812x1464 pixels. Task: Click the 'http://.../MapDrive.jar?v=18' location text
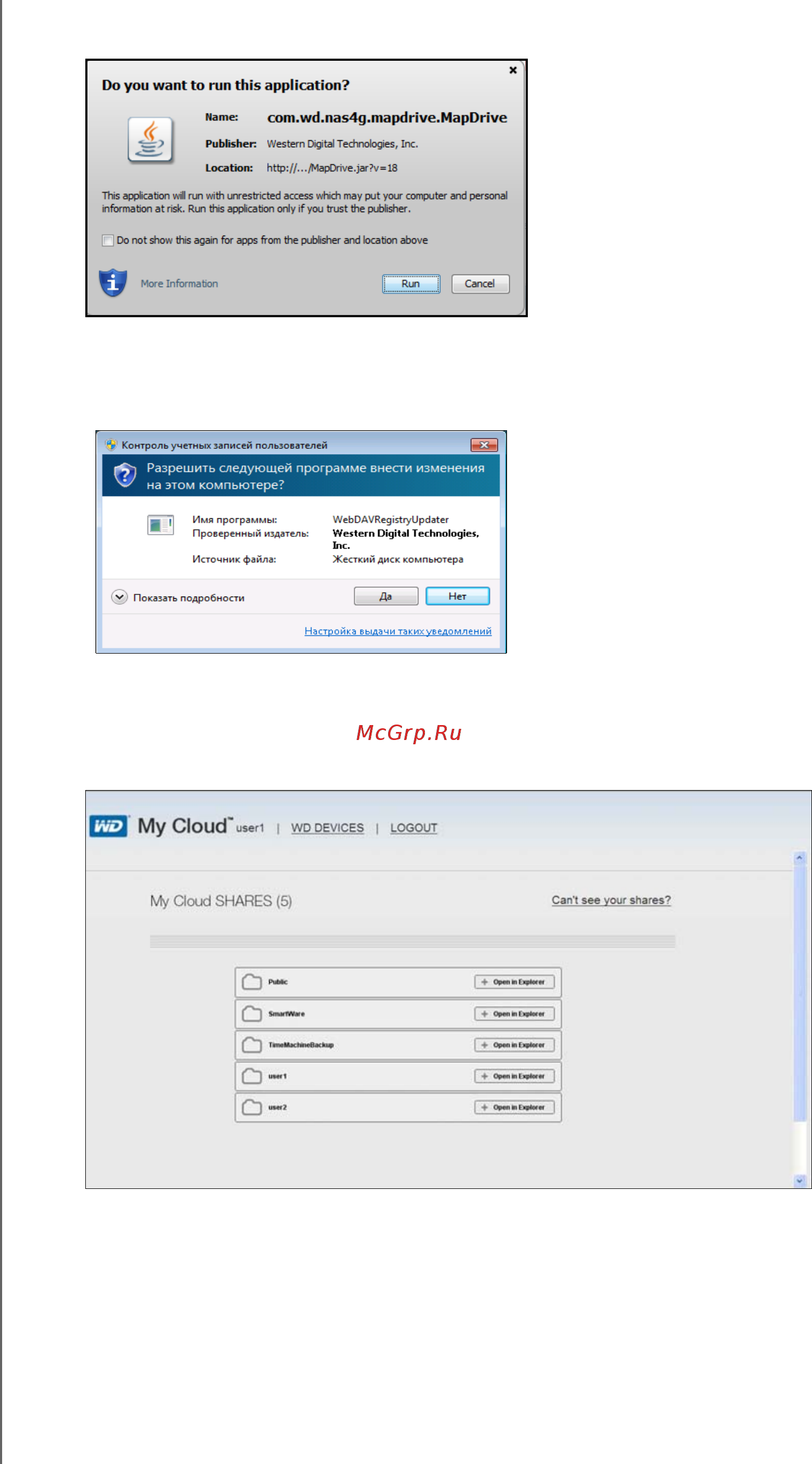332,168
